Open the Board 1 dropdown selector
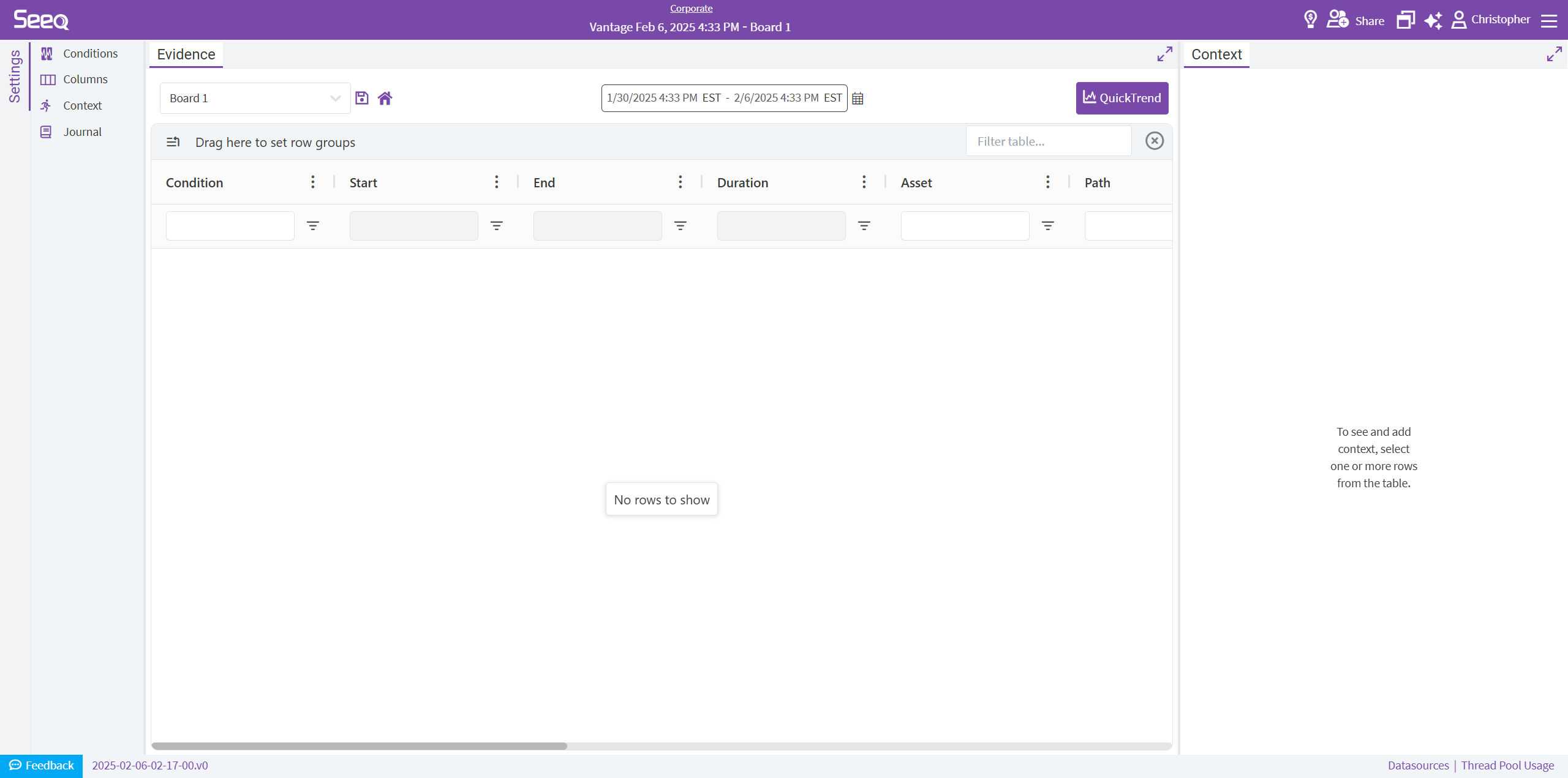The height and width of the screenshot is (778, 1568). [x=255, y=98]
